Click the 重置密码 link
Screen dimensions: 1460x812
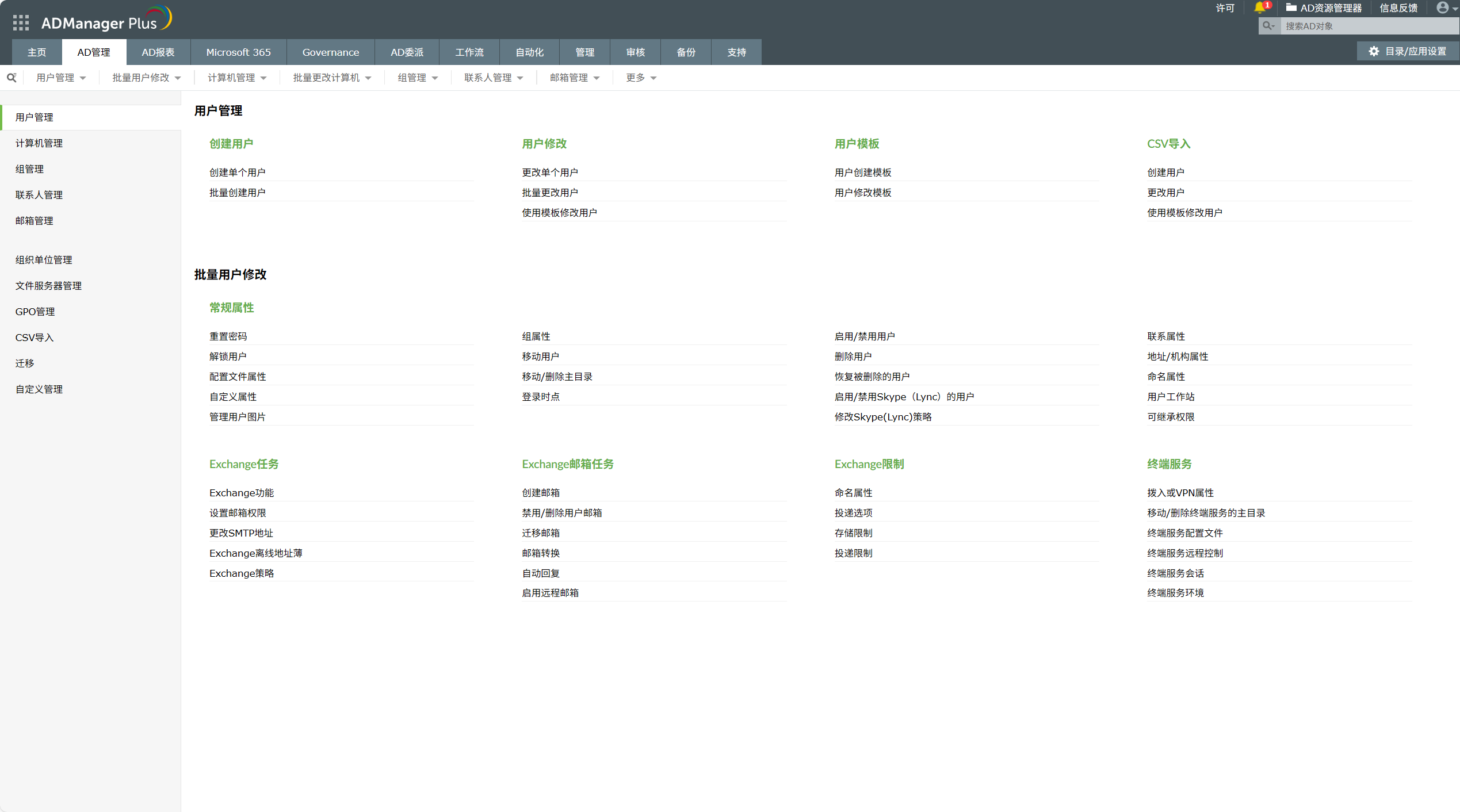pos(228,336)
